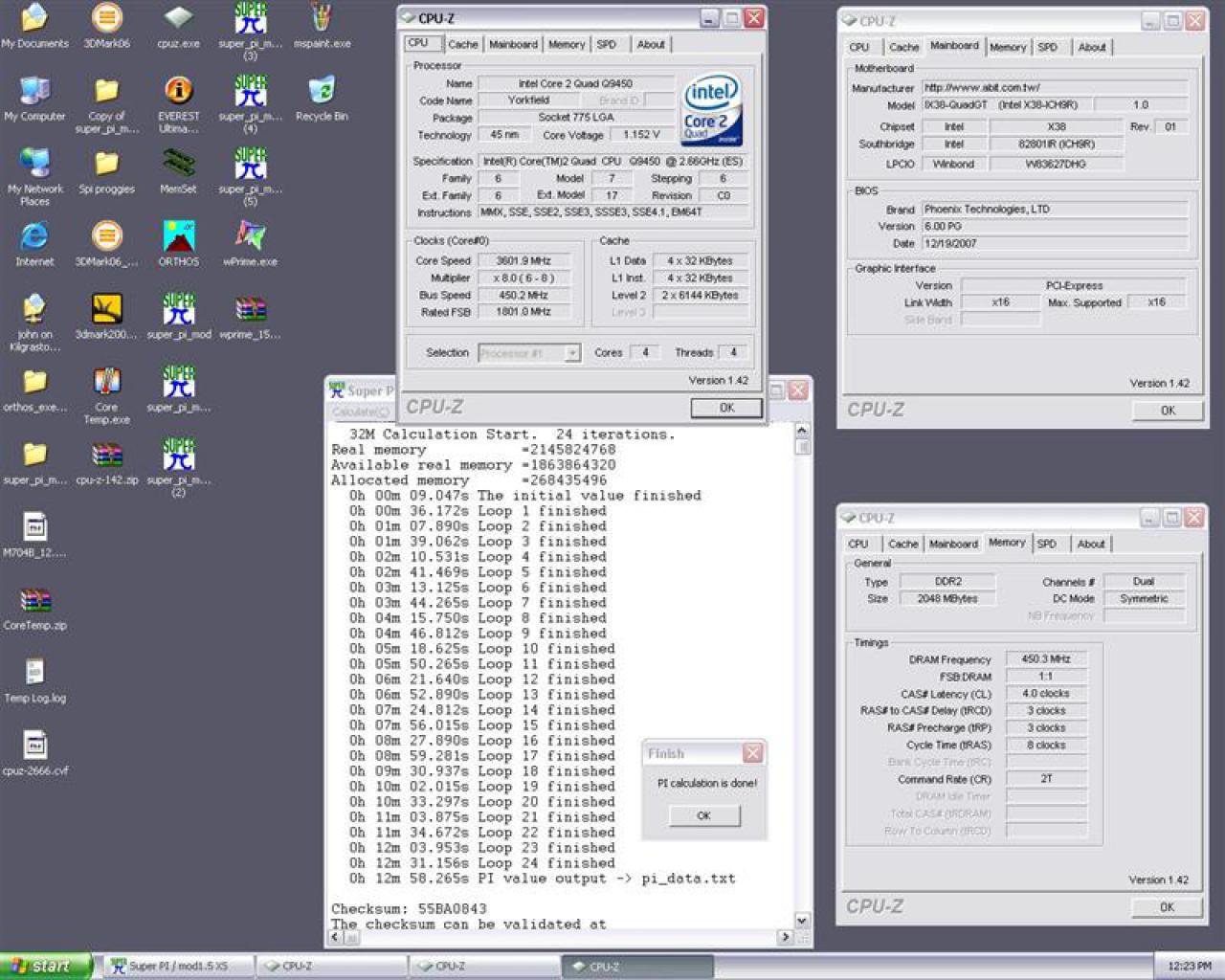
Task: Click the DRAM Frequency value 450.3 MHz
Action: pos(1046,659)
